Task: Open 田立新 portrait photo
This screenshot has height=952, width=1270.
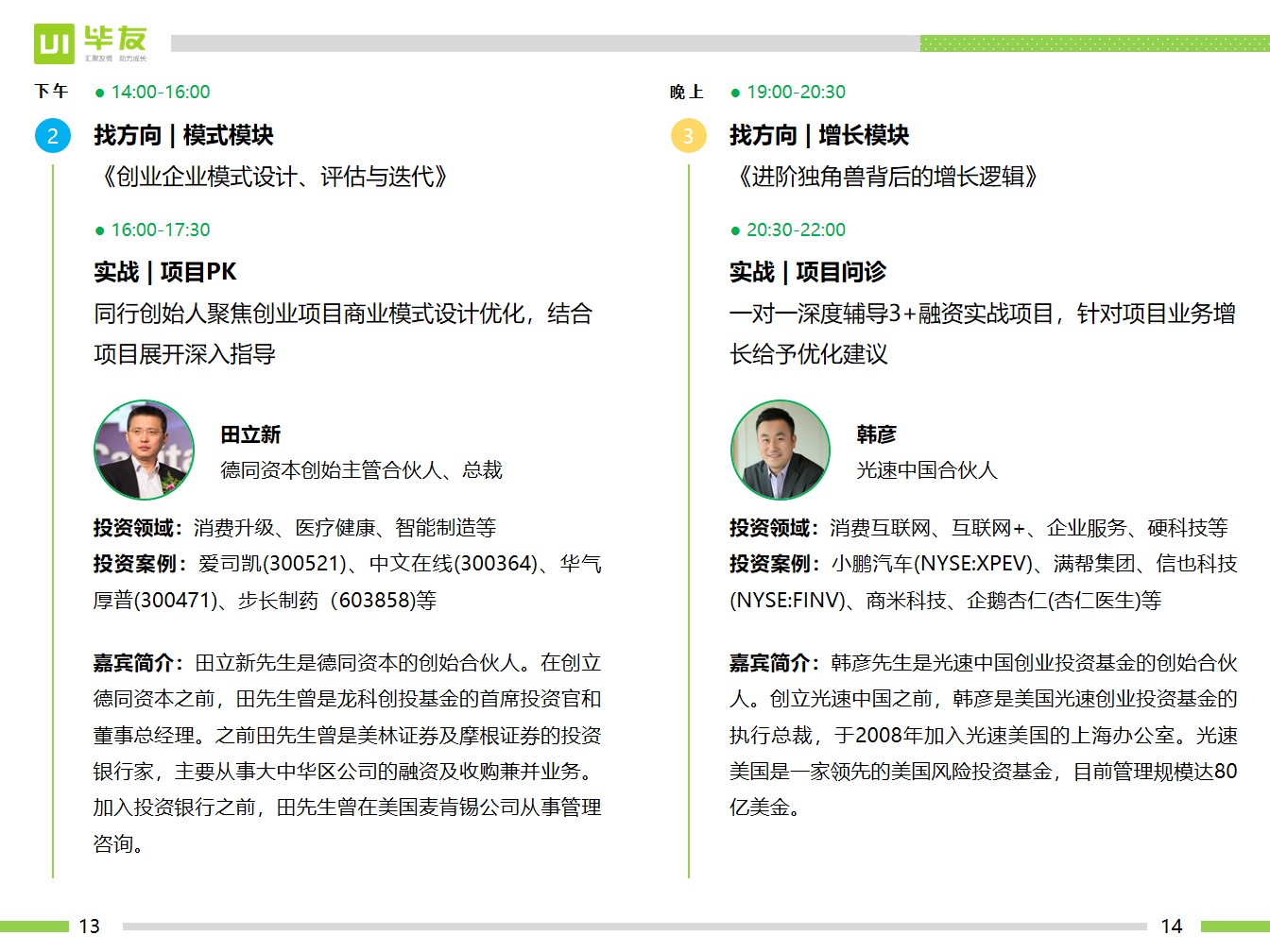Action: pos(145,450)
